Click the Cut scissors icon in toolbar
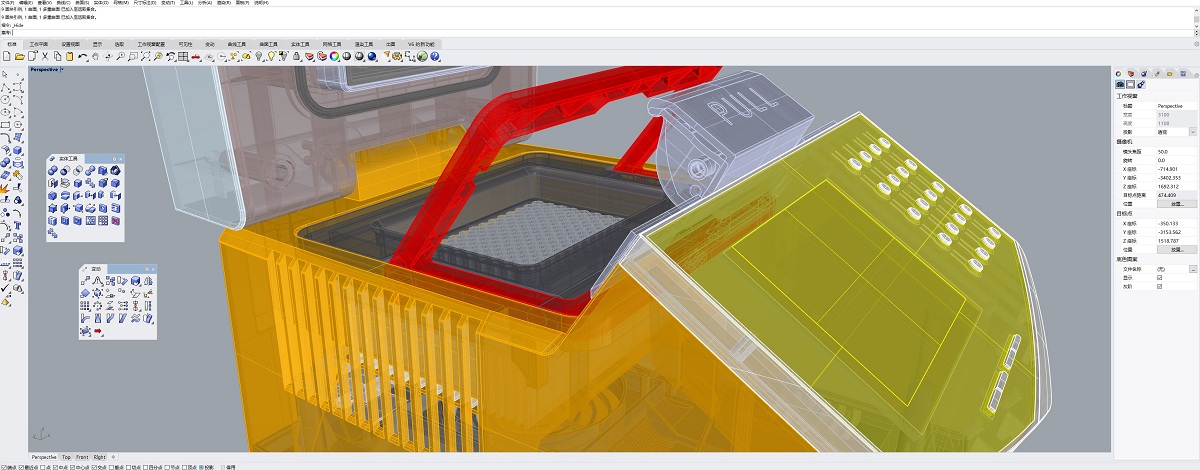 click(45, 57)
